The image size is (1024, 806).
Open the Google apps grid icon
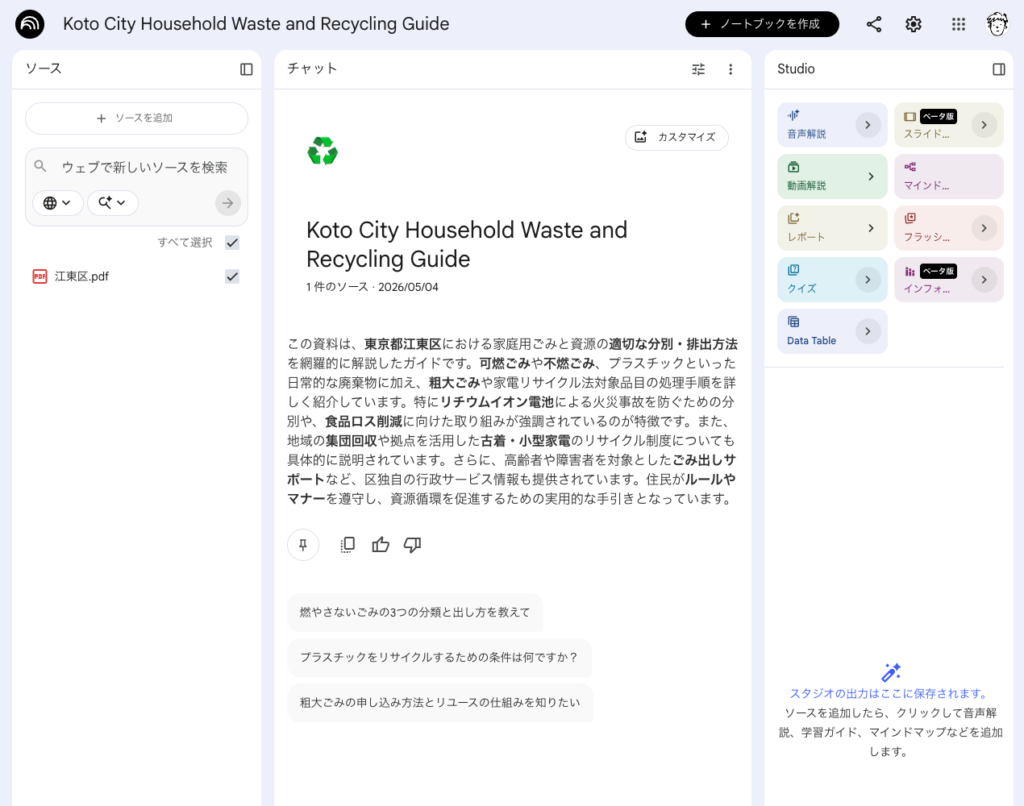[958, 24]
